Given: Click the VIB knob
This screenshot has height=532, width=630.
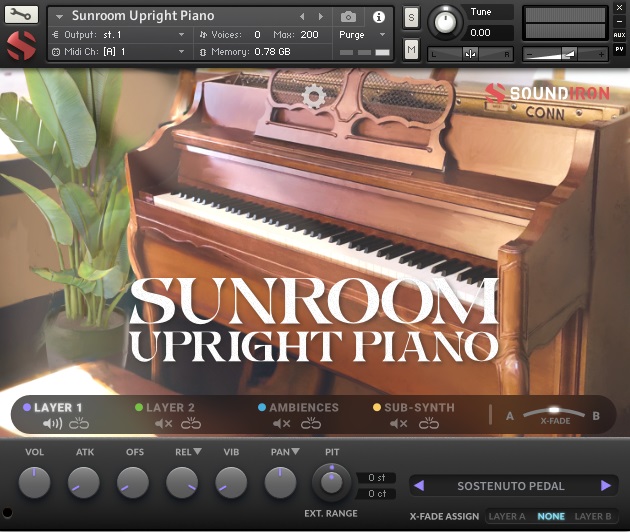Looking at the screenshot, I should pyautogui.click(x=231, y=483).
